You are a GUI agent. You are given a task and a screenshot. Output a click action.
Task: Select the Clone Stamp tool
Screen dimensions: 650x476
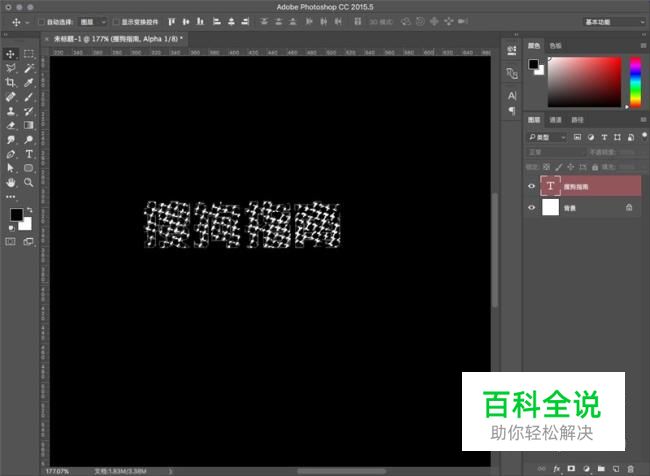tap(10, 111)
